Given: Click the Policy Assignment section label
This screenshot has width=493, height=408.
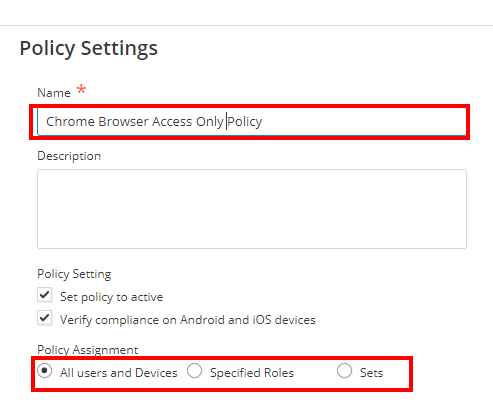Looking at the screenshot, I should 87,350.
